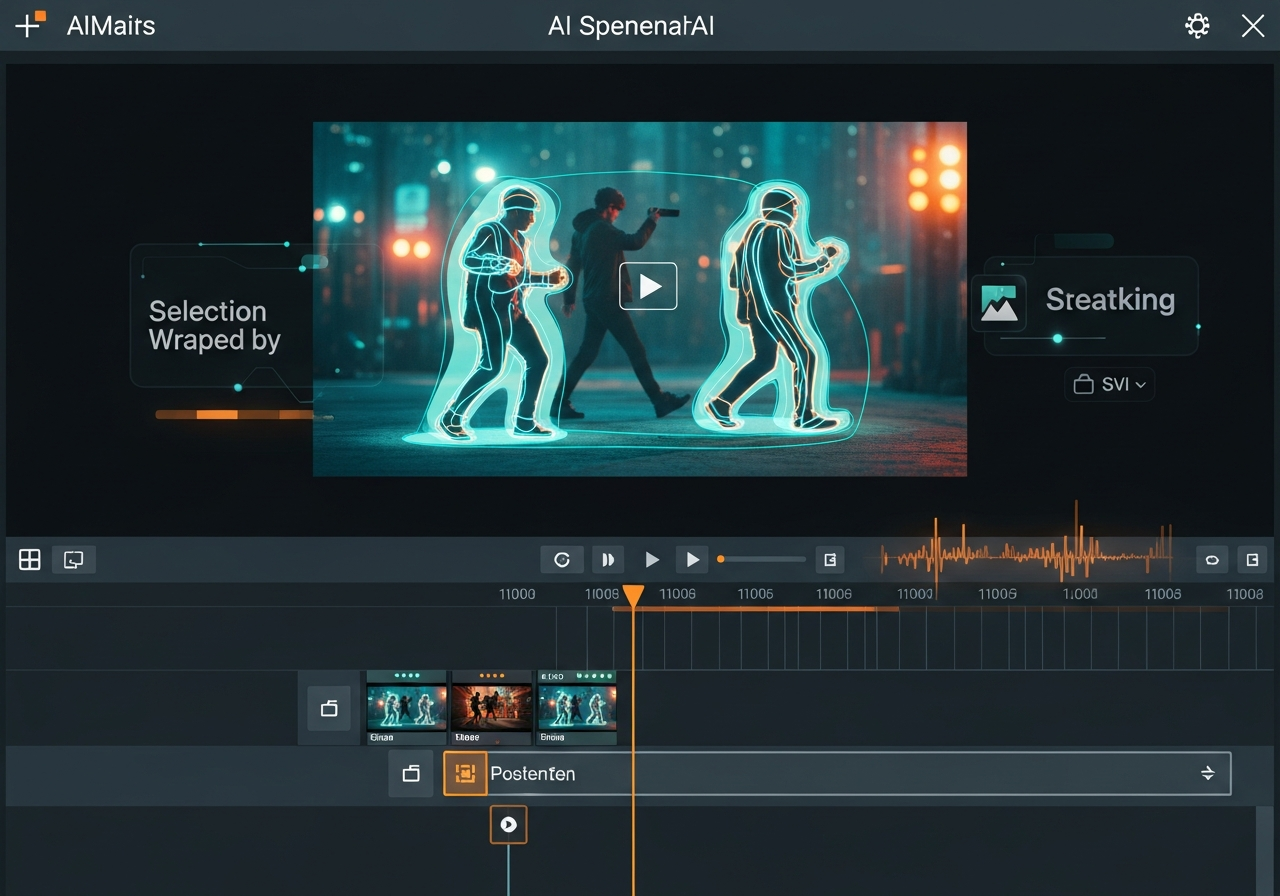The width and height of the screenshot is (1280, 896).
Task: Toggle the keyframe button below the Postenten track
Action: click(x=508, y=824)
